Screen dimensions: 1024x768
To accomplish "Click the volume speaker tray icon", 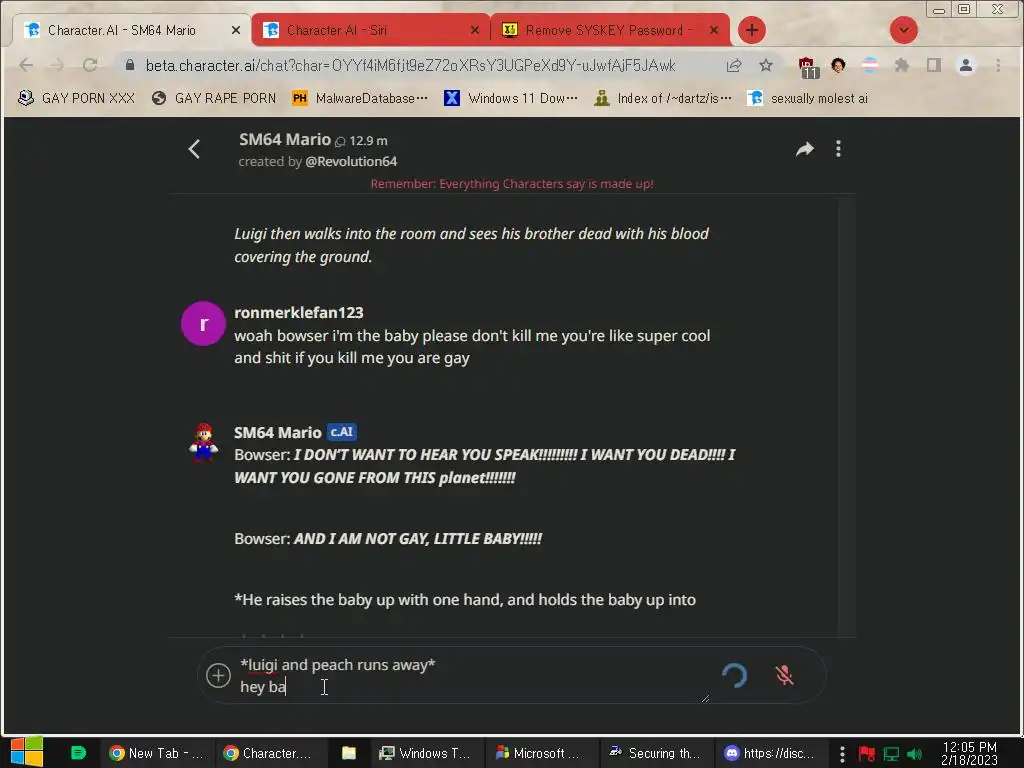I will (915, 754).
